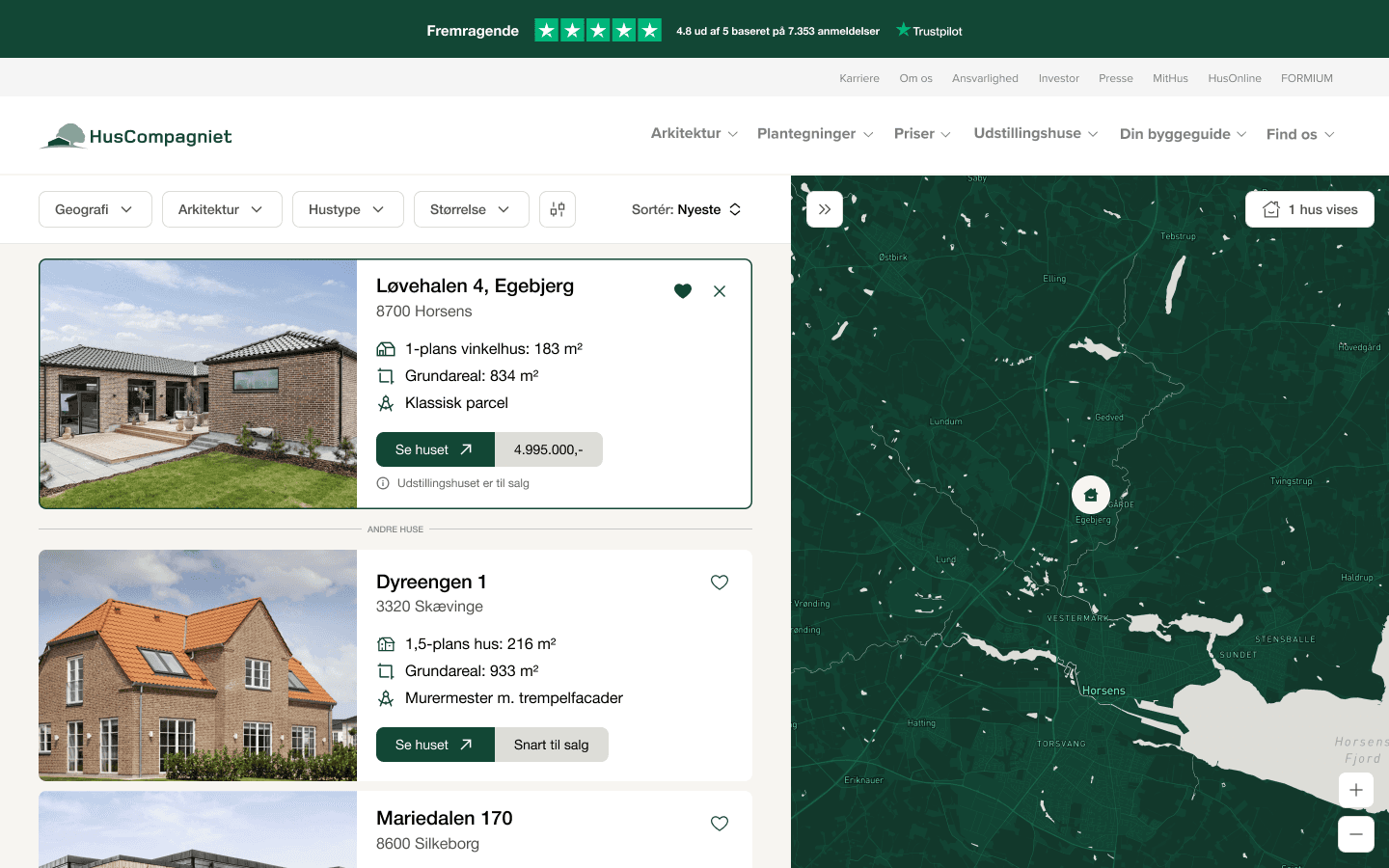Viewport: 1389px width, 868px height.
Task: Click the Dyreengen 1 title
Action: pos(431,582)
